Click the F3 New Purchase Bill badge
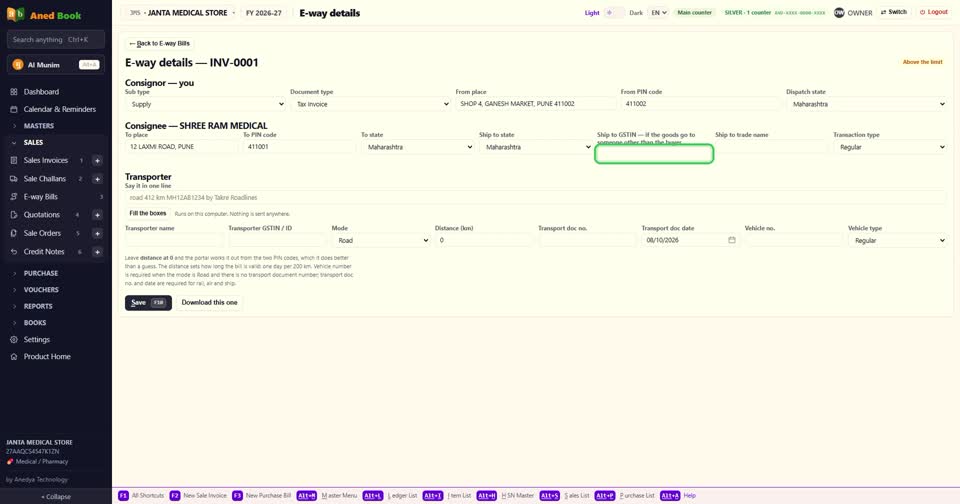960x504 pixels. pyautogui.click(x=237, y=495)
